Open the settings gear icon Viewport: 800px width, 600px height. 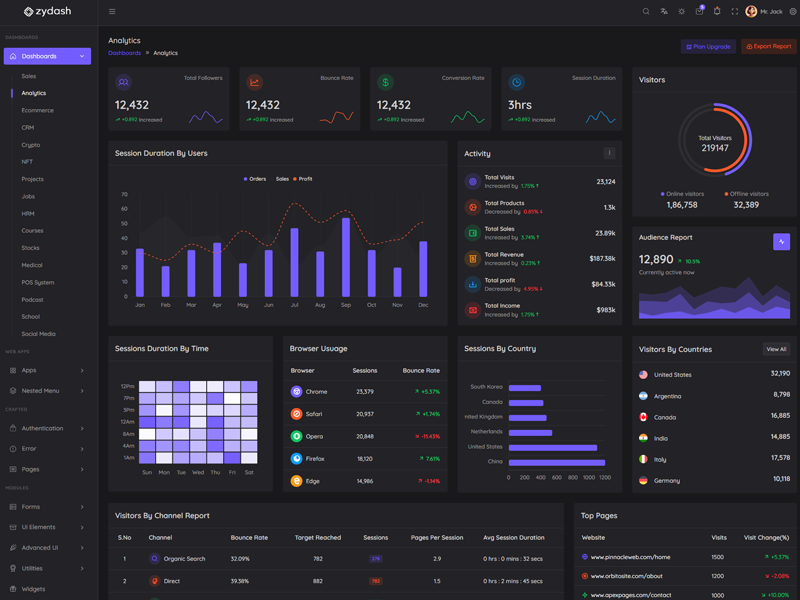pyautogui.click(x=793, y=12)
